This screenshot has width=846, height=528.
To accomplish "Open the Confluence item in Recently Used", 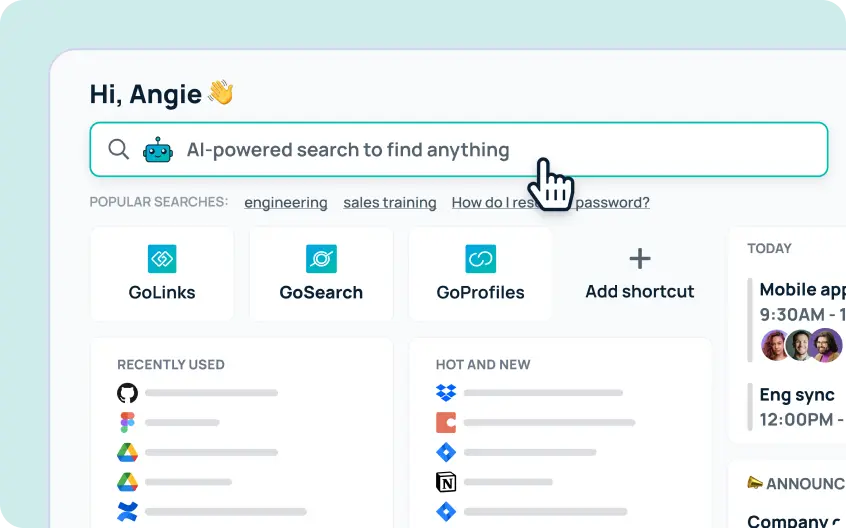I will [x=212, y=511].
